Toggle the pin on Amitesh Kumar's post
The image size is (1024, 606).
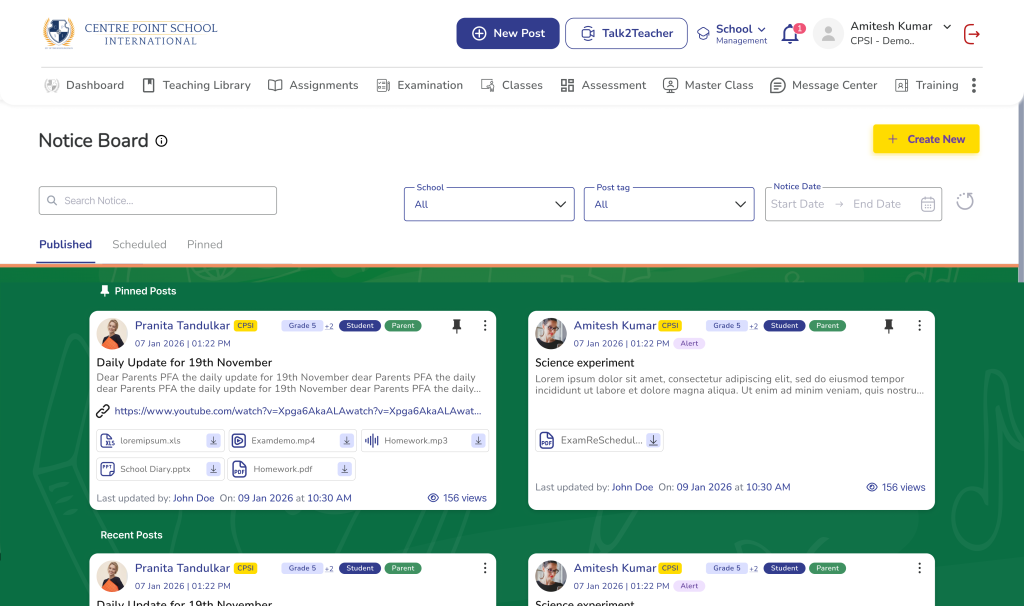(x=889, y=326)
